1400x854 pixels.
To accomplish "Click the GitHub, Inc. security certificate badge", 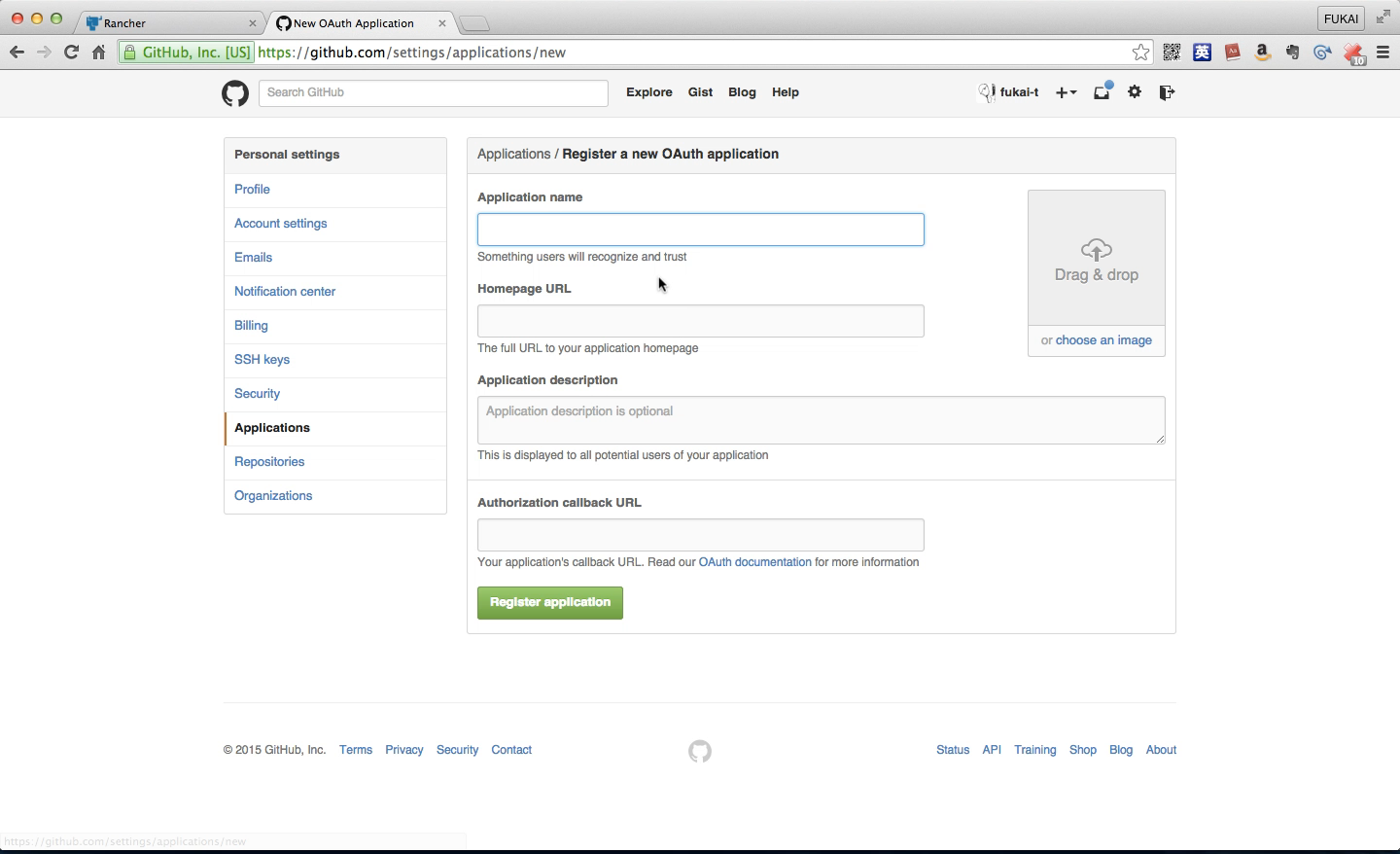I will (x=187, y=53).
